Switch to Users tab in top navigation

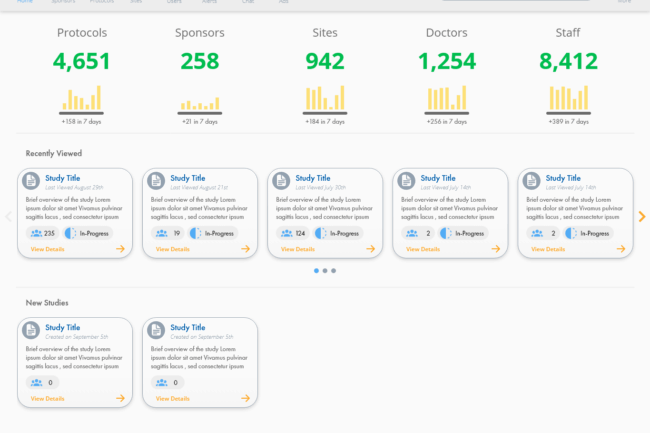coord(175,2)
